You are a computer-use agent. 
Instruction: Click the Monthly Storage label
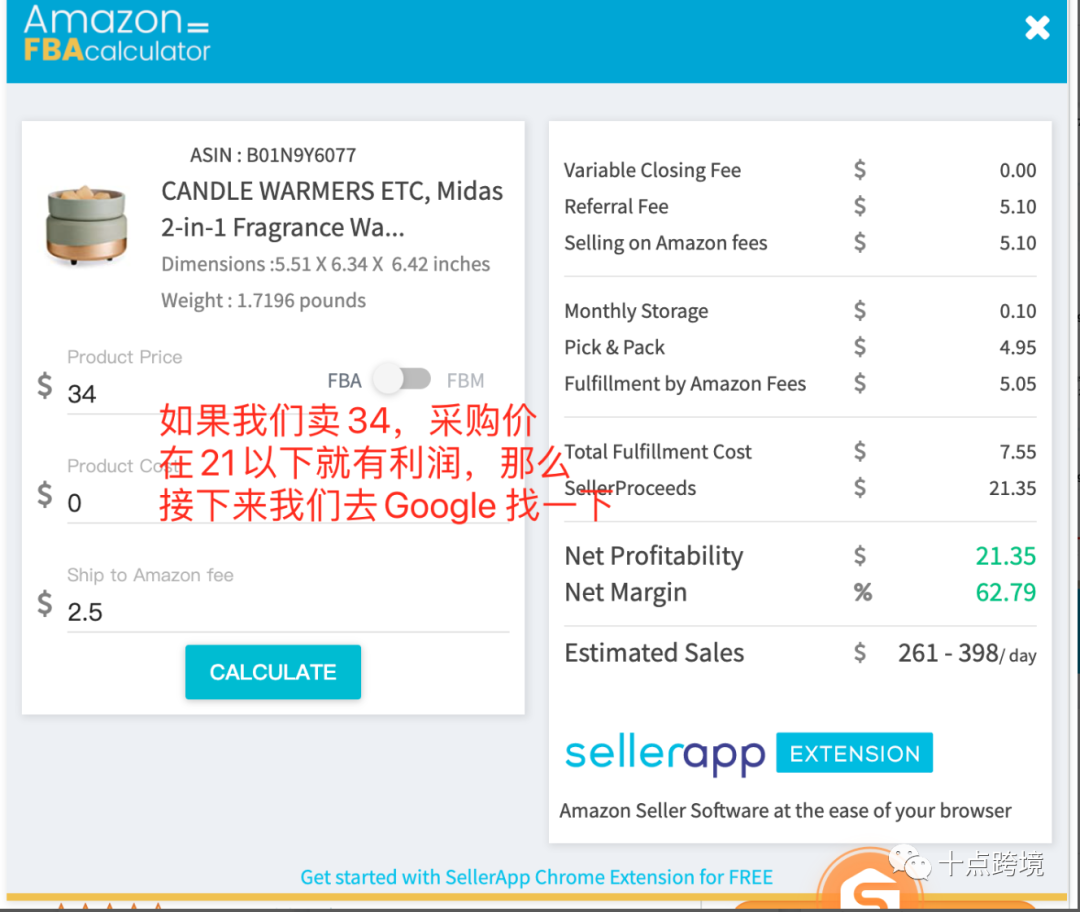click(636, 311)
